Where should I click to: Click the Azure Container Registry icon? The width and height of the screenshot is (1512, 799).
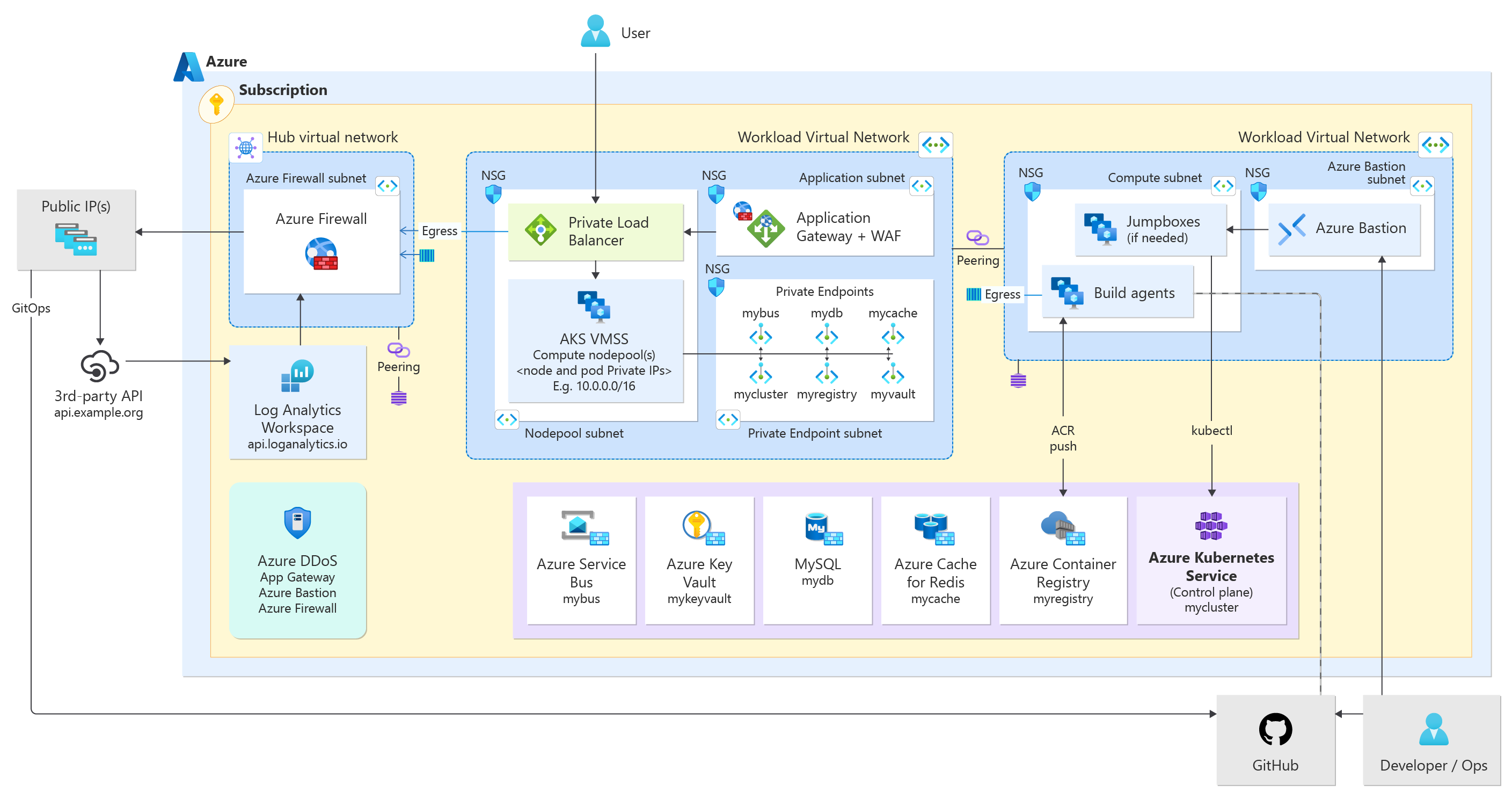point(1062,527)
